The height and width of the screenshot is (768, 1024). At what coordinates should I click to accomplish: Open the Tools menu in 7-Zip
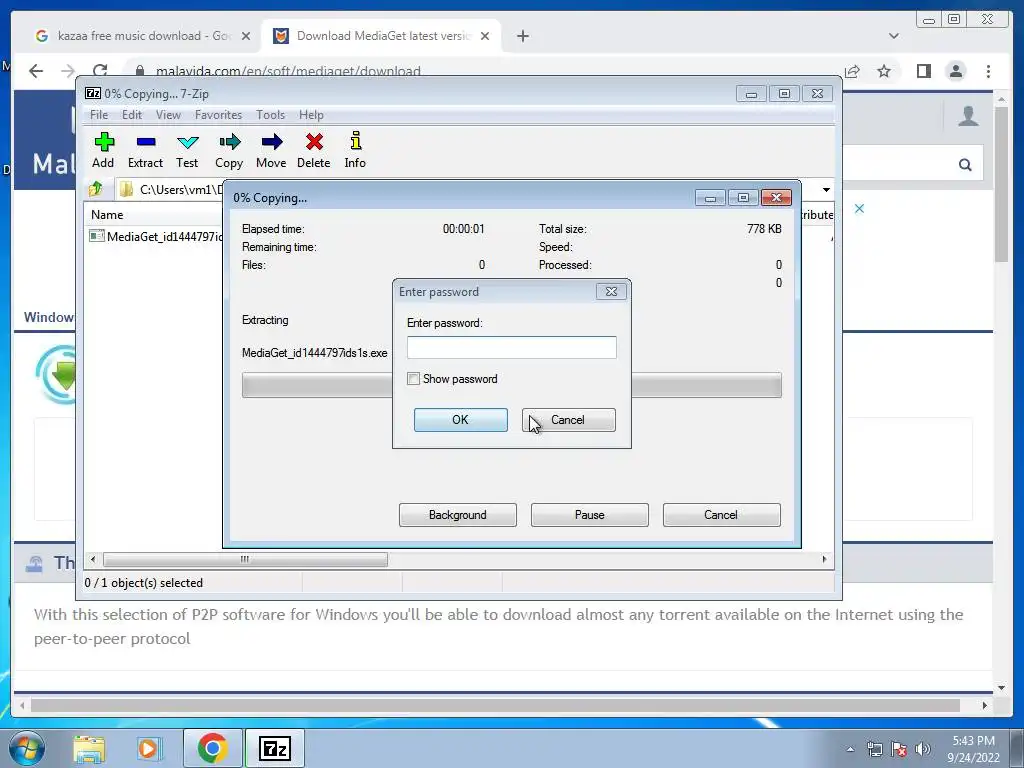click(x=270, y=115)
